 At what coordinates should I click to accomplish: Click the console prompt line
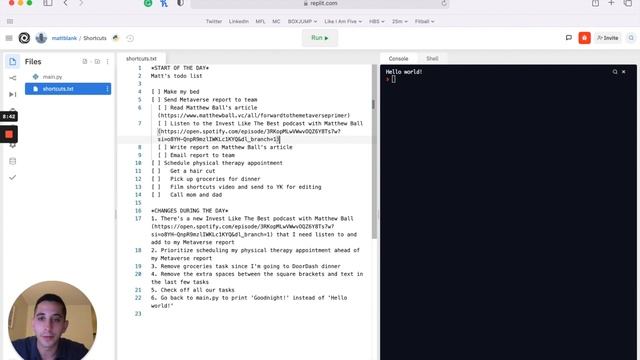point(391,80)
